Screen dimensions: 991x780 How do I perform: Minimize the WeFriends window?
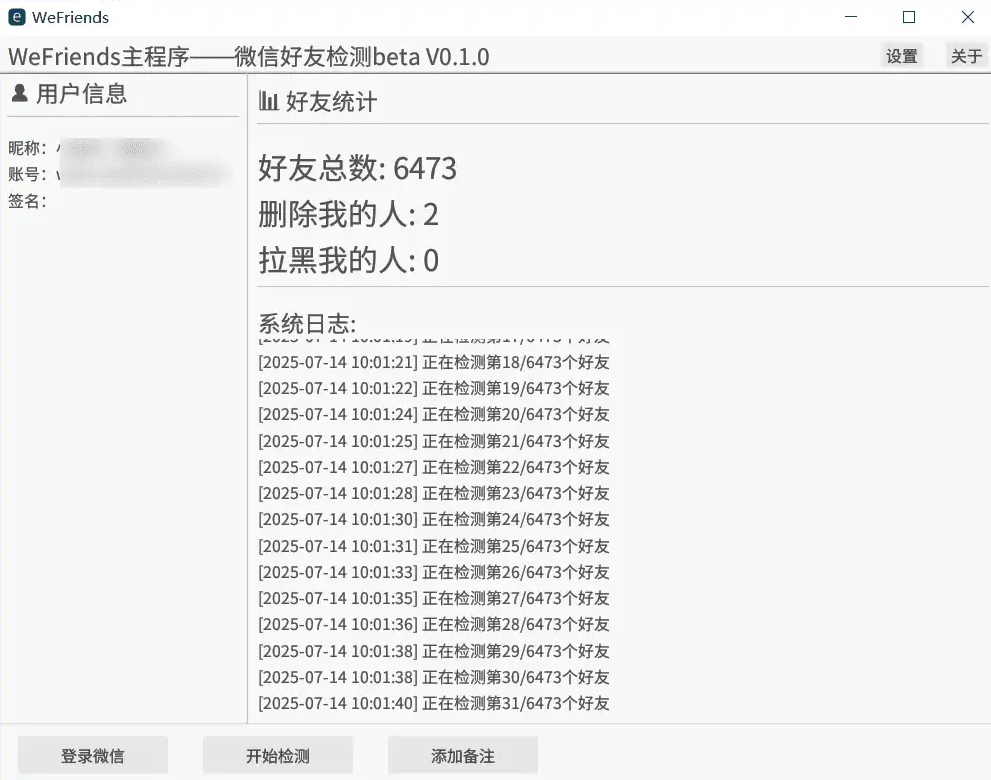[x=851, y=17]
